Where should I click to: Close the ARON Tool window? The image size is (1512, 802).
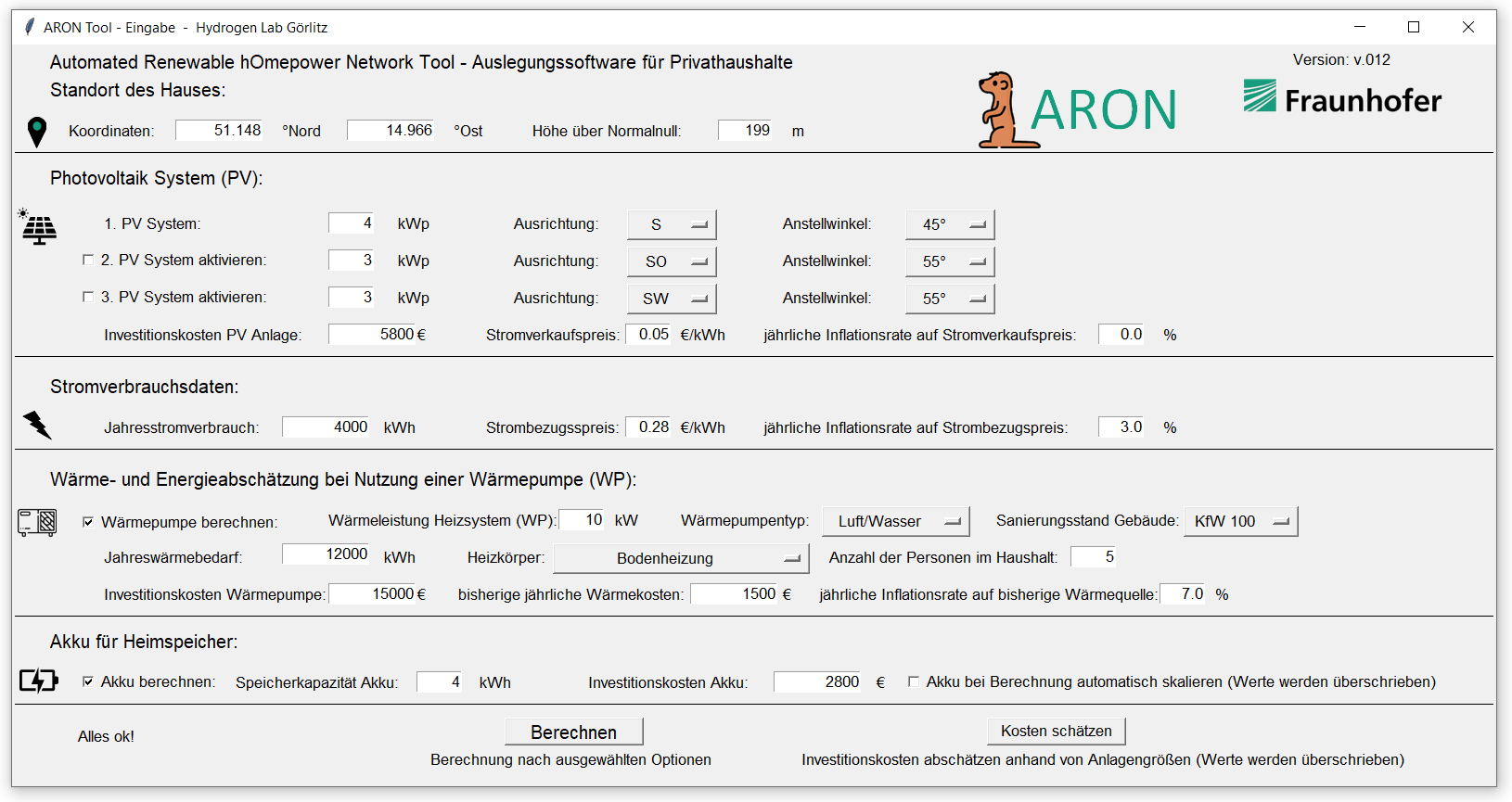1468,27
